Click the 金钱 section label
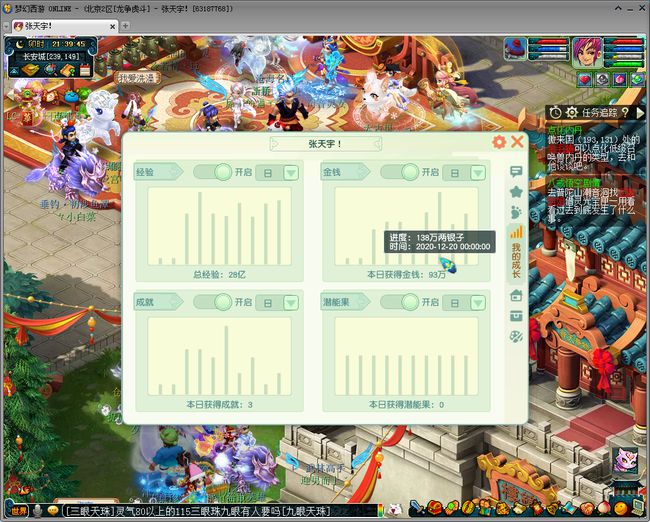The width and height of the screenshot is (650, 522). [345, 172]
